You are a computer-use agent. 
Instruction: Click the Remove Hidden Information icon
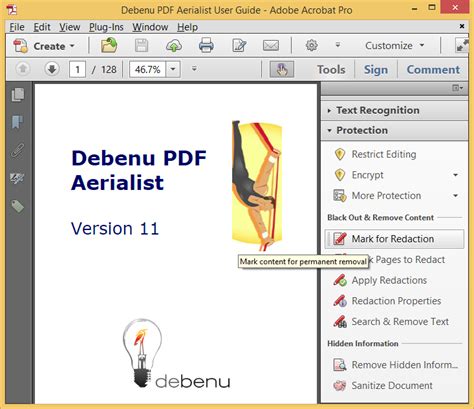click(x=340, y=365)
